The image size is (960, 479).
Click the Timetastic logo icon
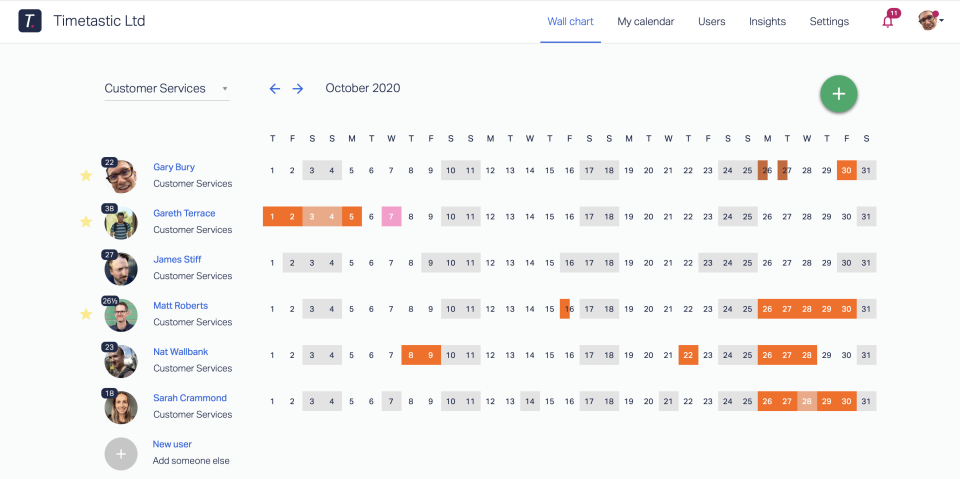(30, 21)
